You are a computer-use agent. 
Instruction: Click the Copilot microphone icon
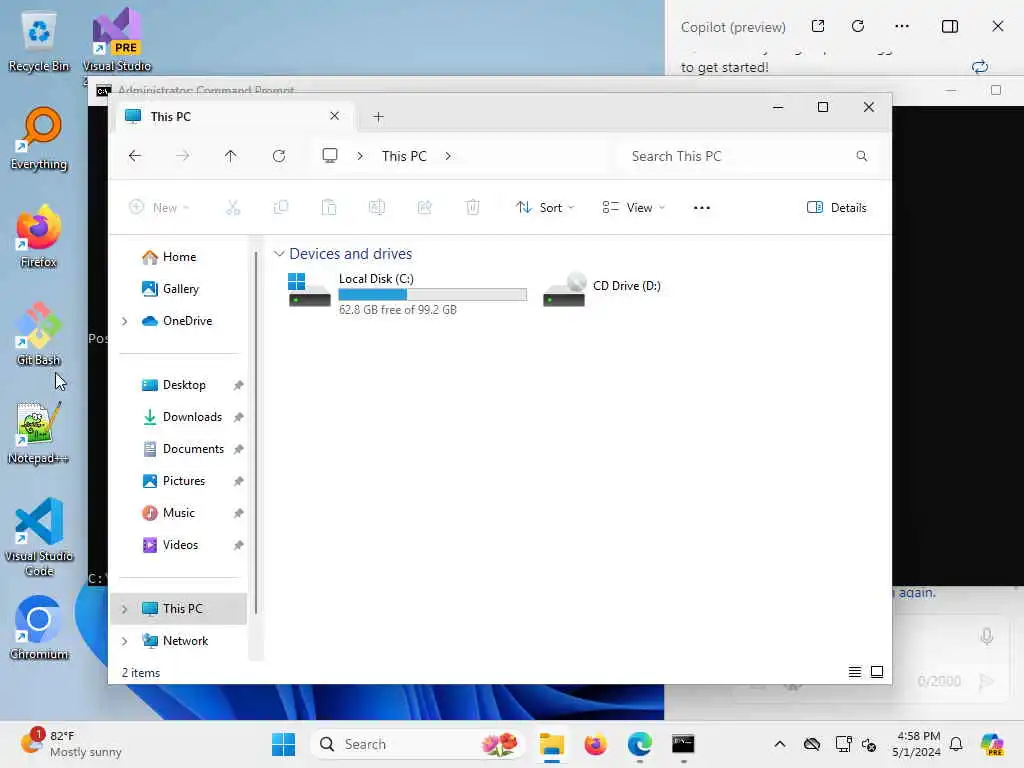click(x=987, y=636)
